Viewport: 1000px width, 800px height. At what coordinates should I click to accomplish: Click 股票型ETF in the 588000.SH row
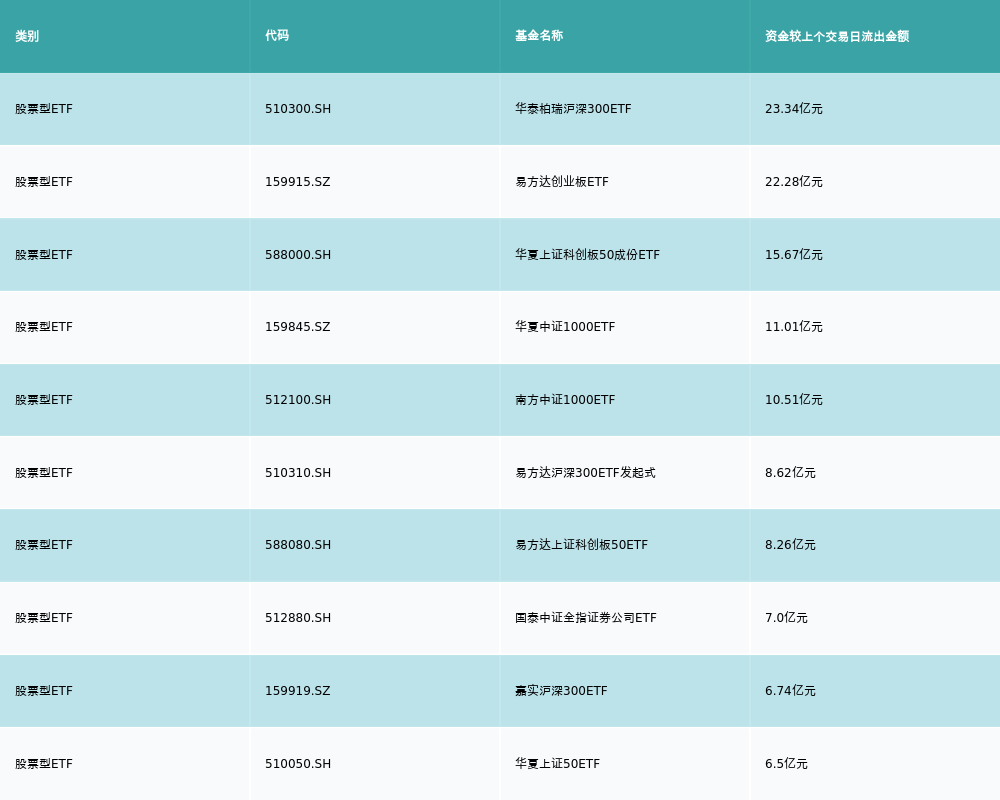44,255
